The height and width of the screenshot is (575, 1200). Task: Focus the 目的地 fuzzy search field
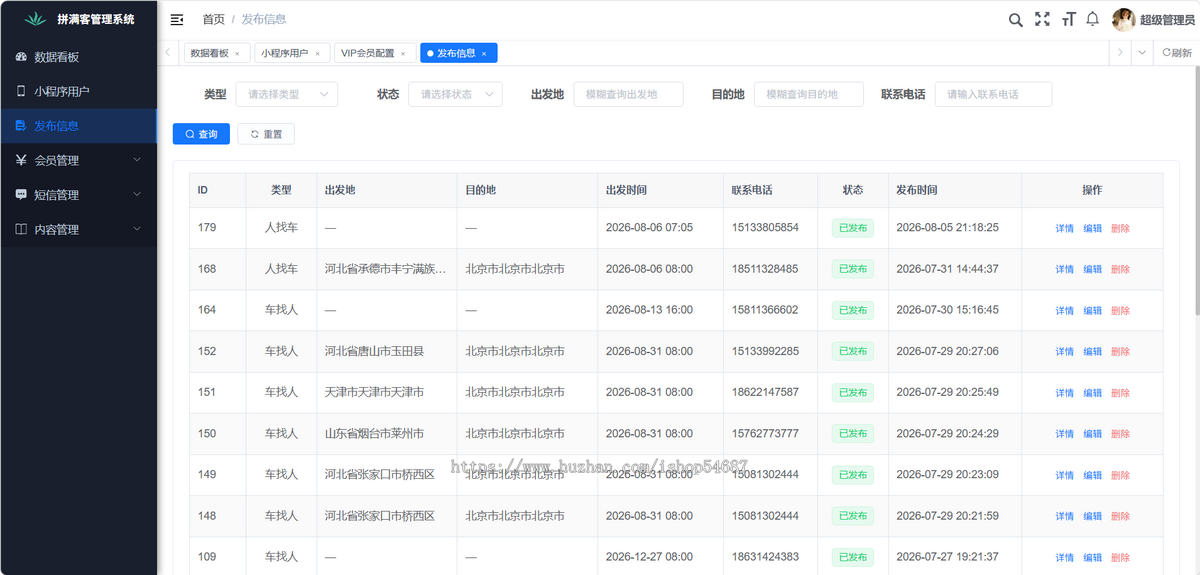coord(808,94)
